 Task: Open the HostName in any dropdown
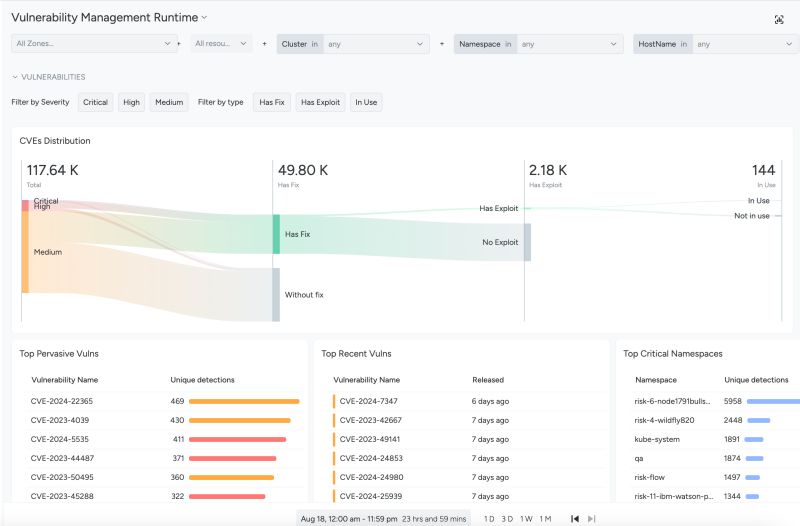(716, 44)
